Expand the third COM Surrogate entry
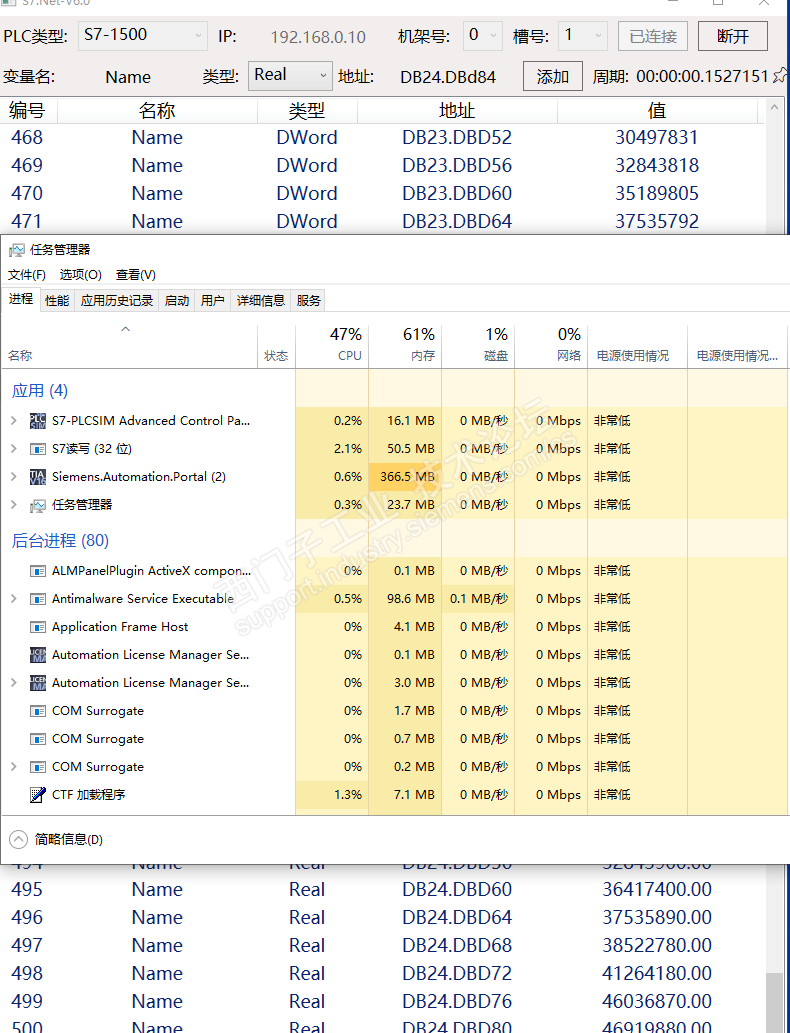Screen dimensions: 790x1033 click(14, 767)
